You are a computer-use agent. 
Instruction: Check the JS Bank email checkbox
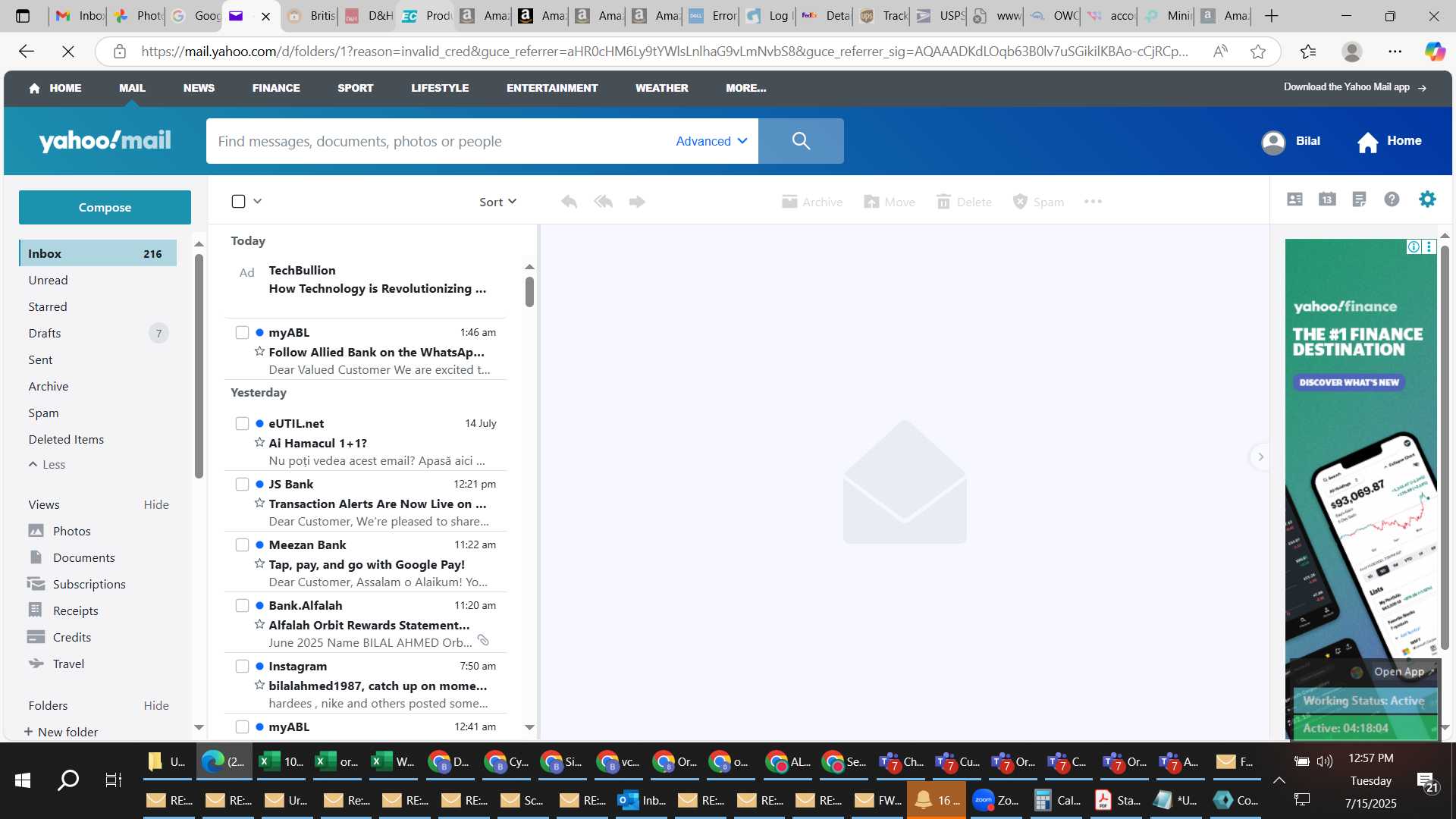click(242, 485)
